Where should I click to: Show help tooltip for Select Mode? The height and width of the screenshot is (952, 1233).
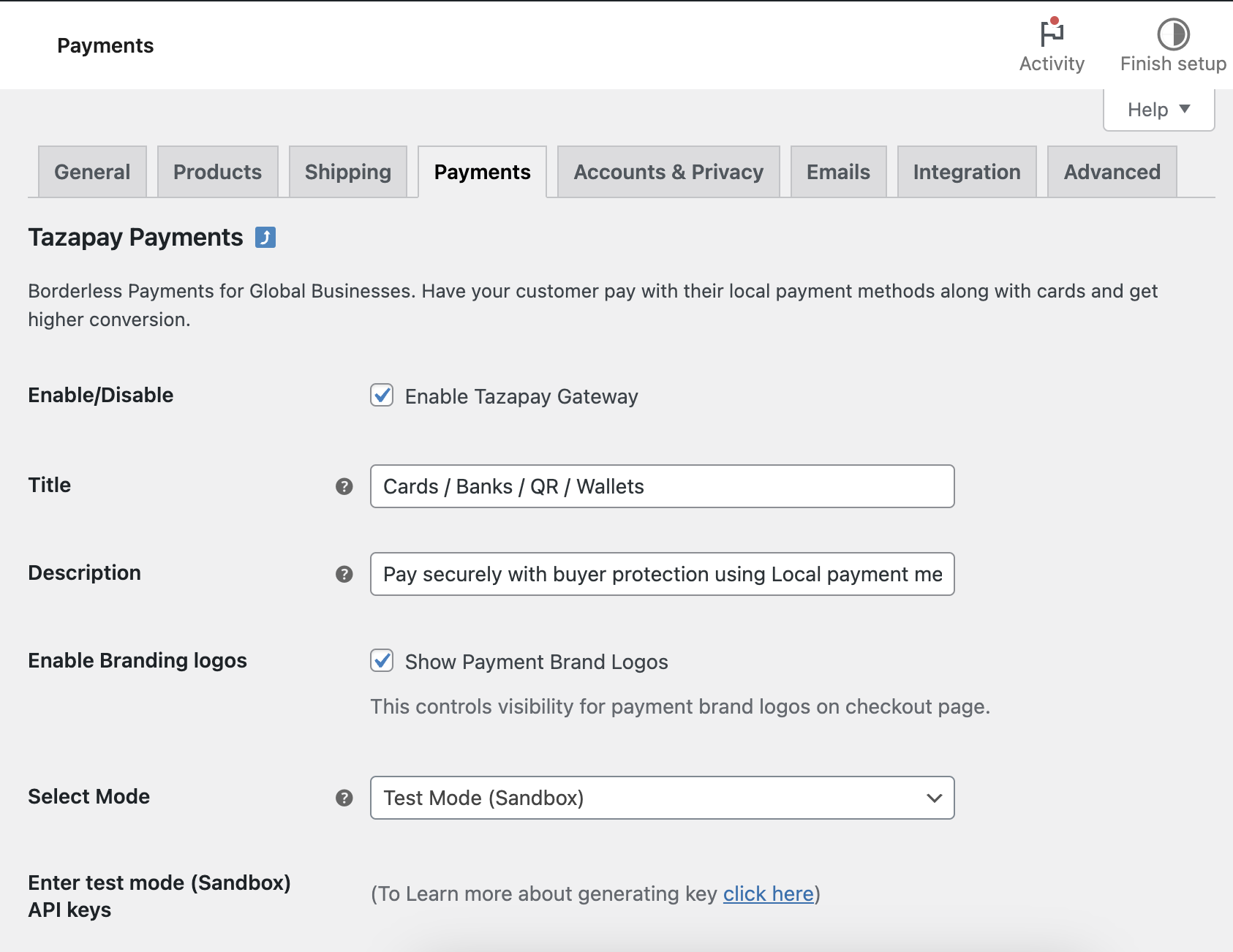coord(344,798)
